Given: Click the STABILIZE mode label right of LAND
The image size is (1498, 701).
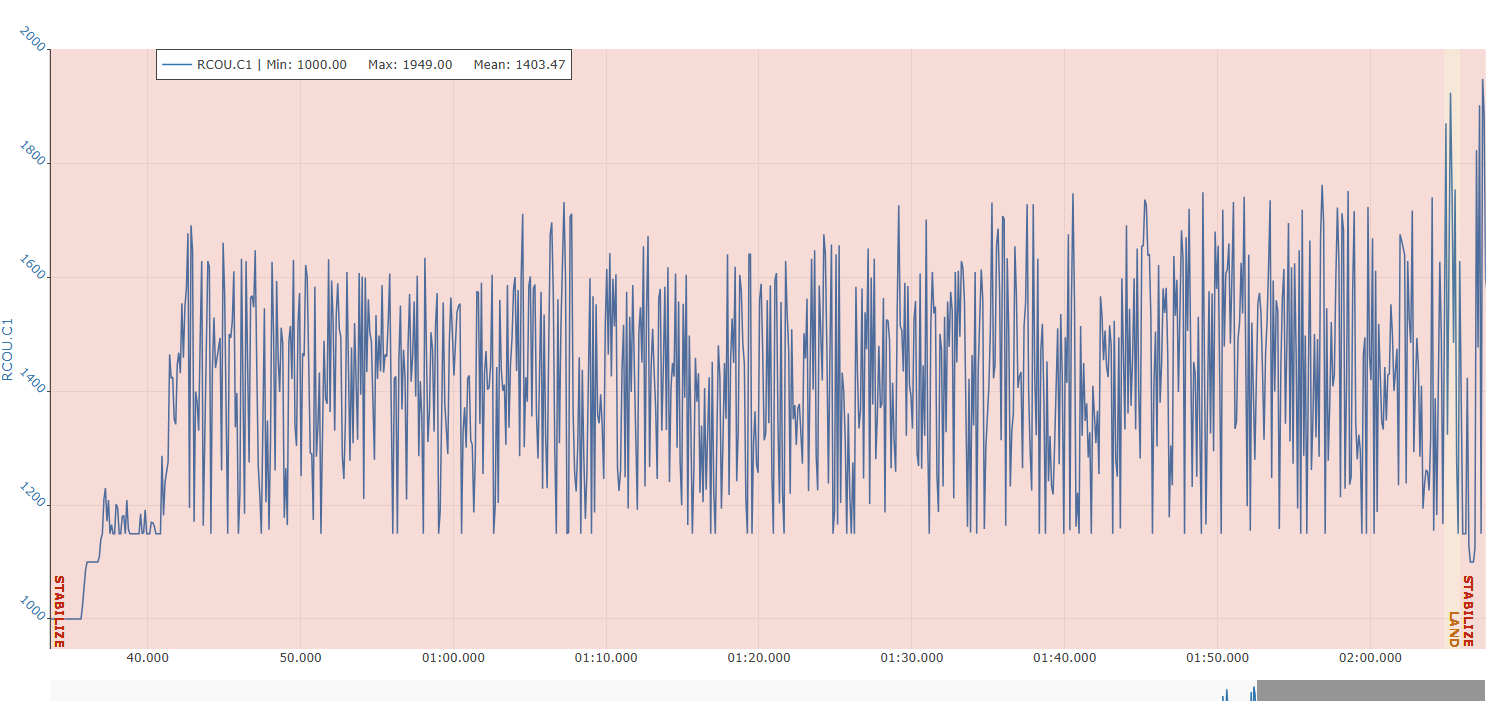Looking at the screenshot, I should pos(1468,611).
